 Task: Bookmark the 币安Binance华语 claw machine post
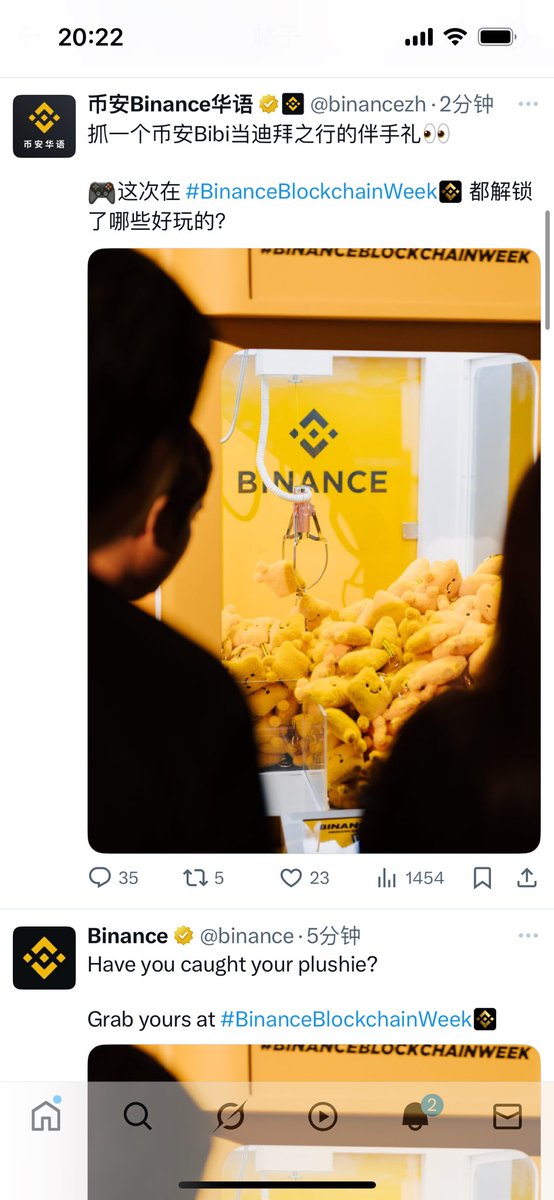(482, 878)
